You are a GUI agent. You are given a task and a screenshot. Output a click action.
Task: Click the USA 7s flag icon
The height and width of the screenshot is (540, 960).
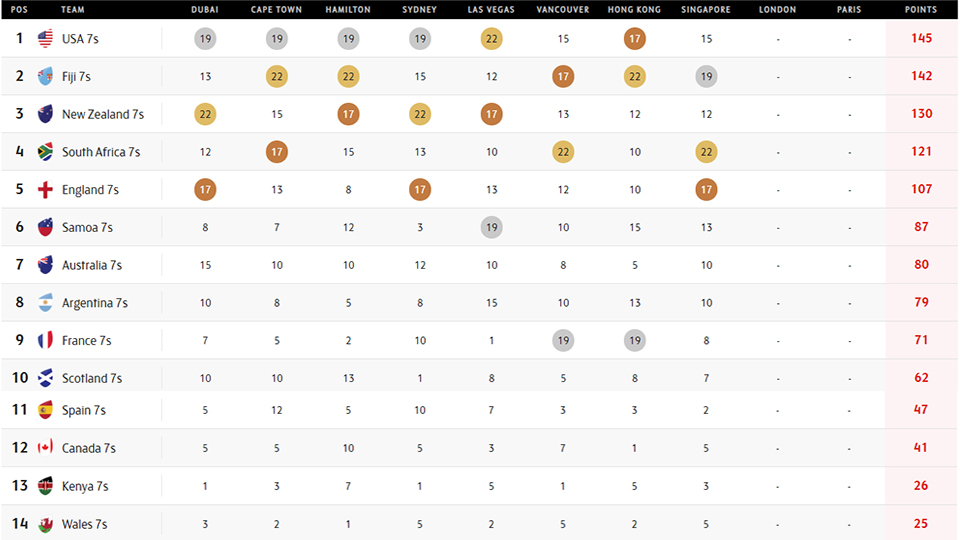[45, 39]
